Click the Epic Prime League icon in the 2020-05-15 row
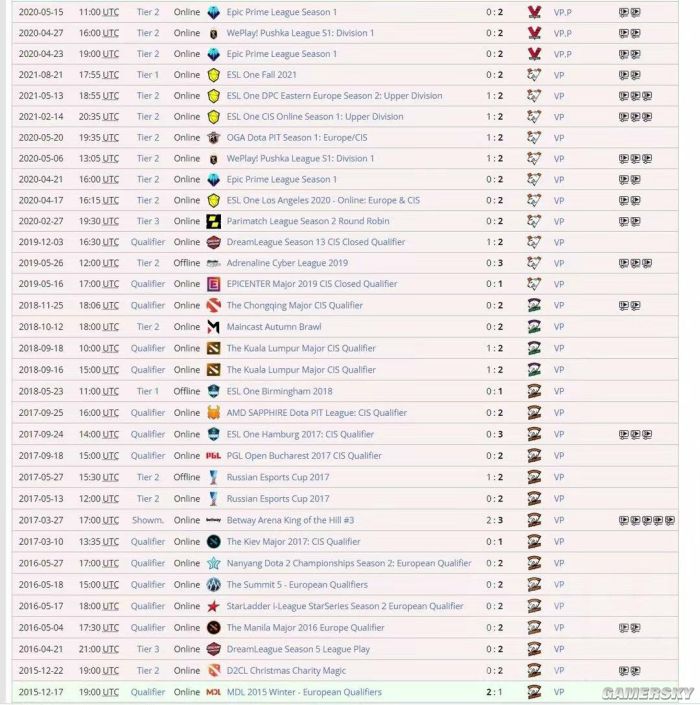This screenshot has width=700, height=705. click(214, 13)
